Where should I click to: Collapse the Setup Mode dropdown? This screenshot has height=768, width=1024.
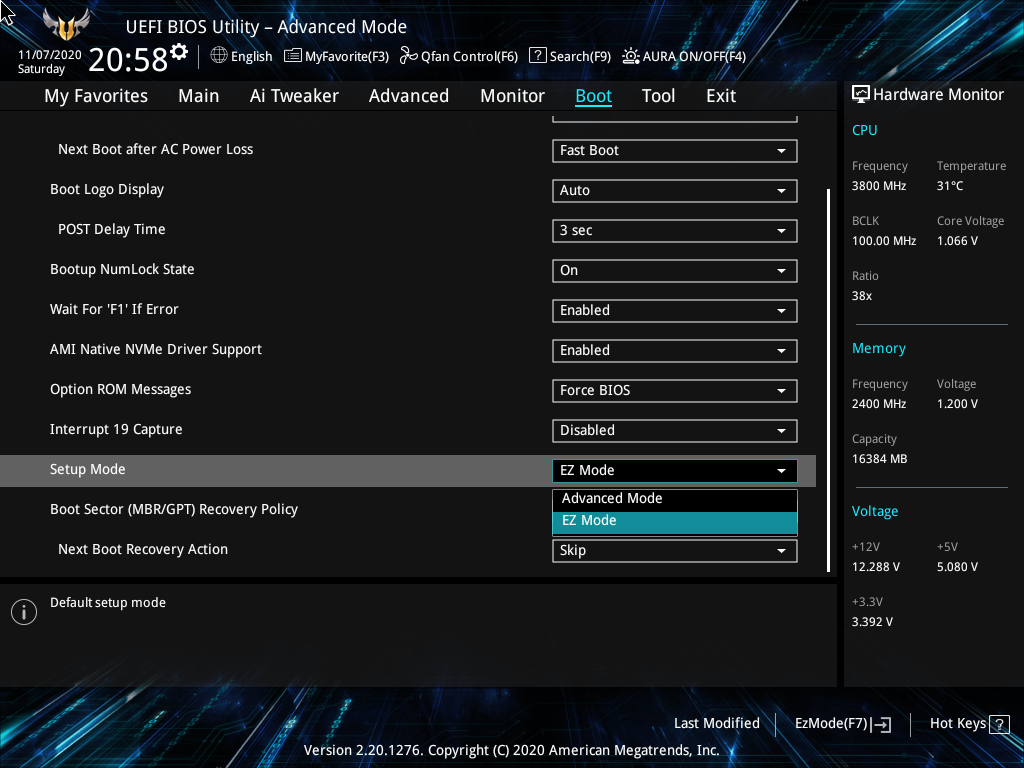[675, 471]
